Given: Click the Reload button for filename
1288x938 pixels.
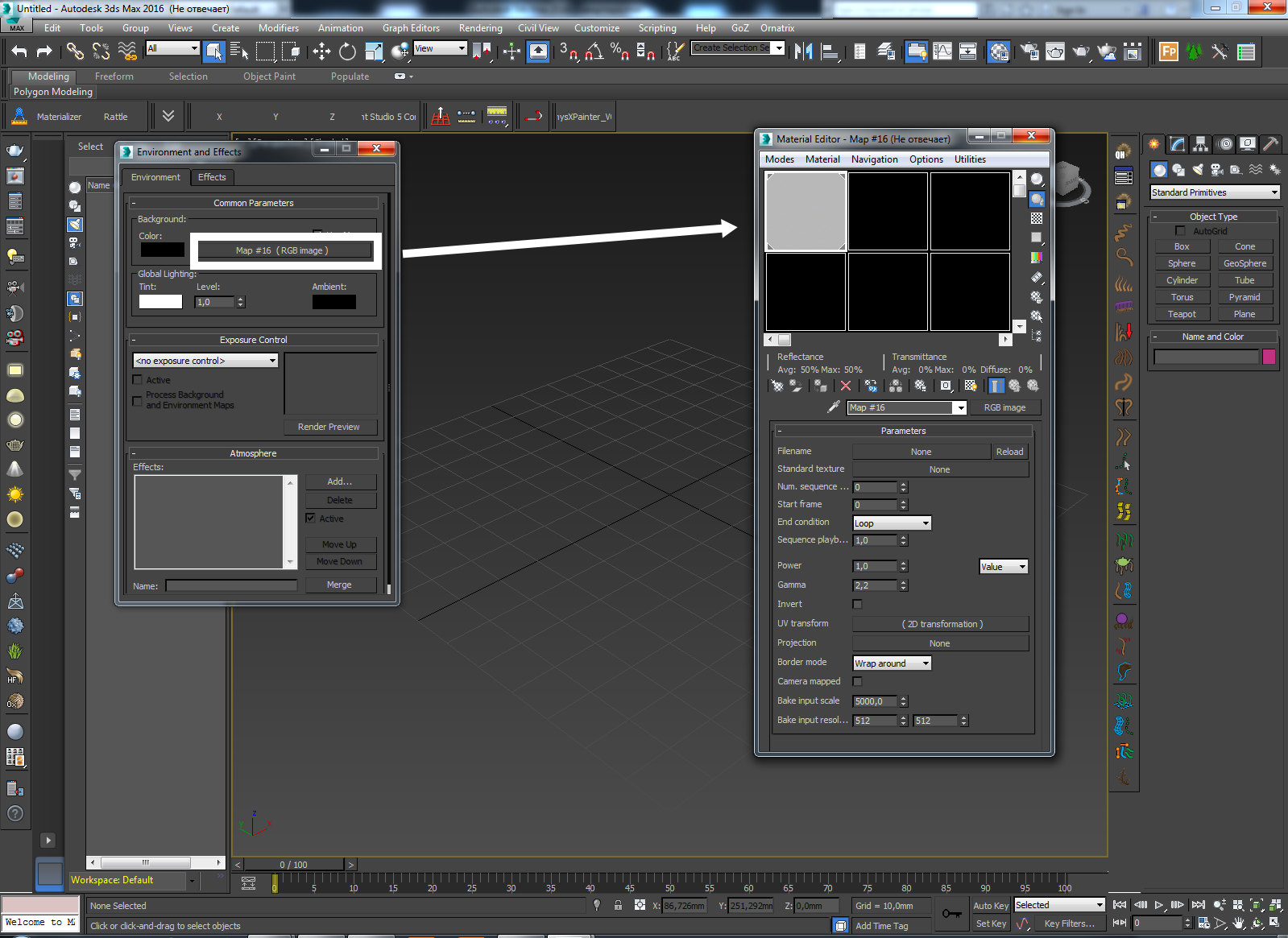Looking at the screenshot, I should [x=1009, y=452].
